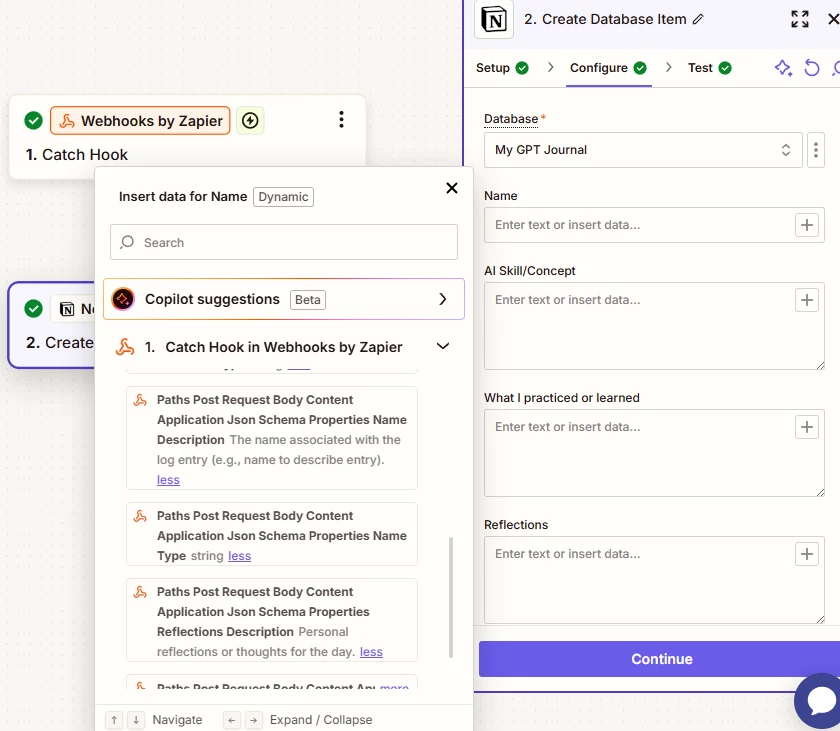This screenshot has width=840, height=731.
Task: Click less link on Name Type string item
Action: point(239,556)
